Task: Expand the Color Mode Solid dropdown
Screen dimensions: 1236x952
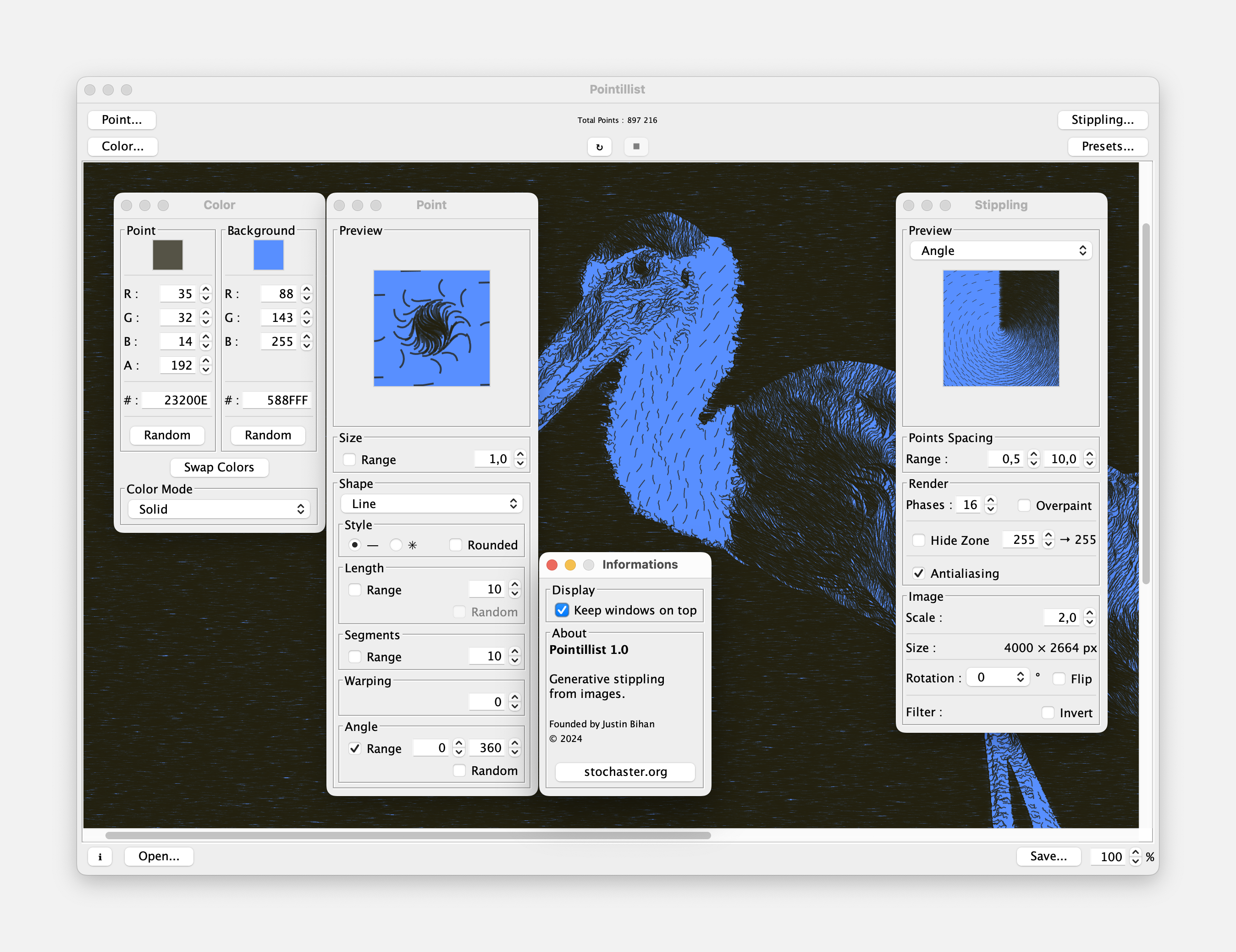Action: coord(219,509)
